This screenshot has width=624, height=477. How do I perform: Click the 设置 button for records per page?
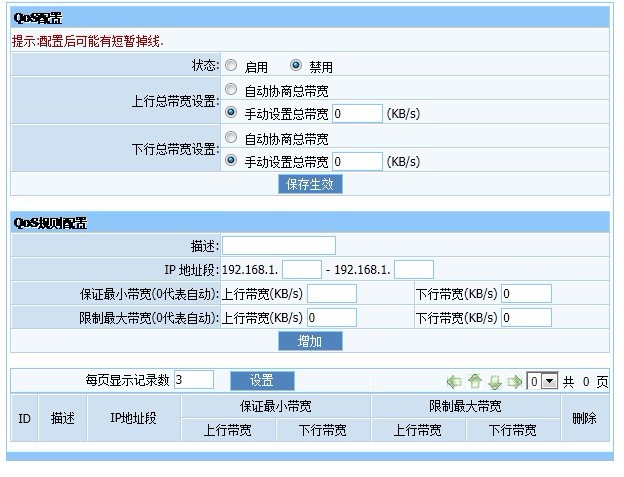tap(262, 380)
